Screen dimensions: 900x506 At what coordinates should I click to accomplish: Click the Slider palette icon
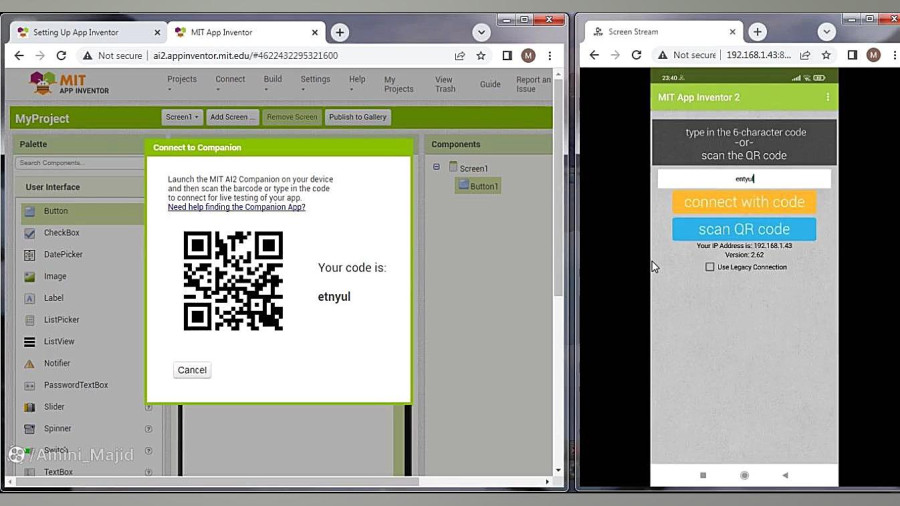click(x=29, y=407)
